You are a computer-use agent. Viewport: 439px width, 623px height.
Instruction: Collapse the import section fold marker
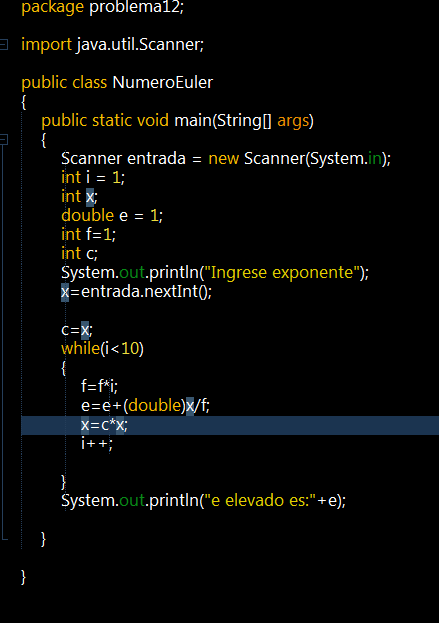pyautogui.click(x=4, y=44)
